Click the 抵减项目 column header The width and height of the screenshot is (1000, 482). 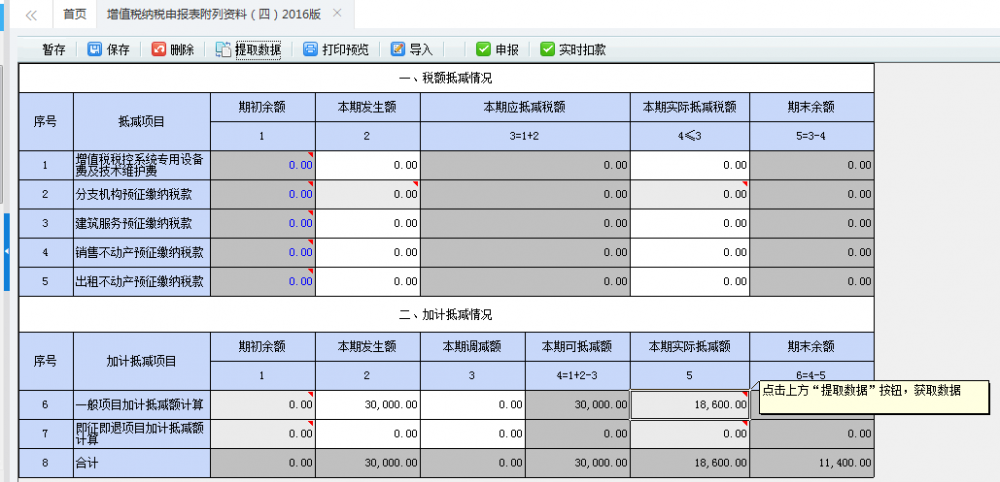tap(142, 122)
